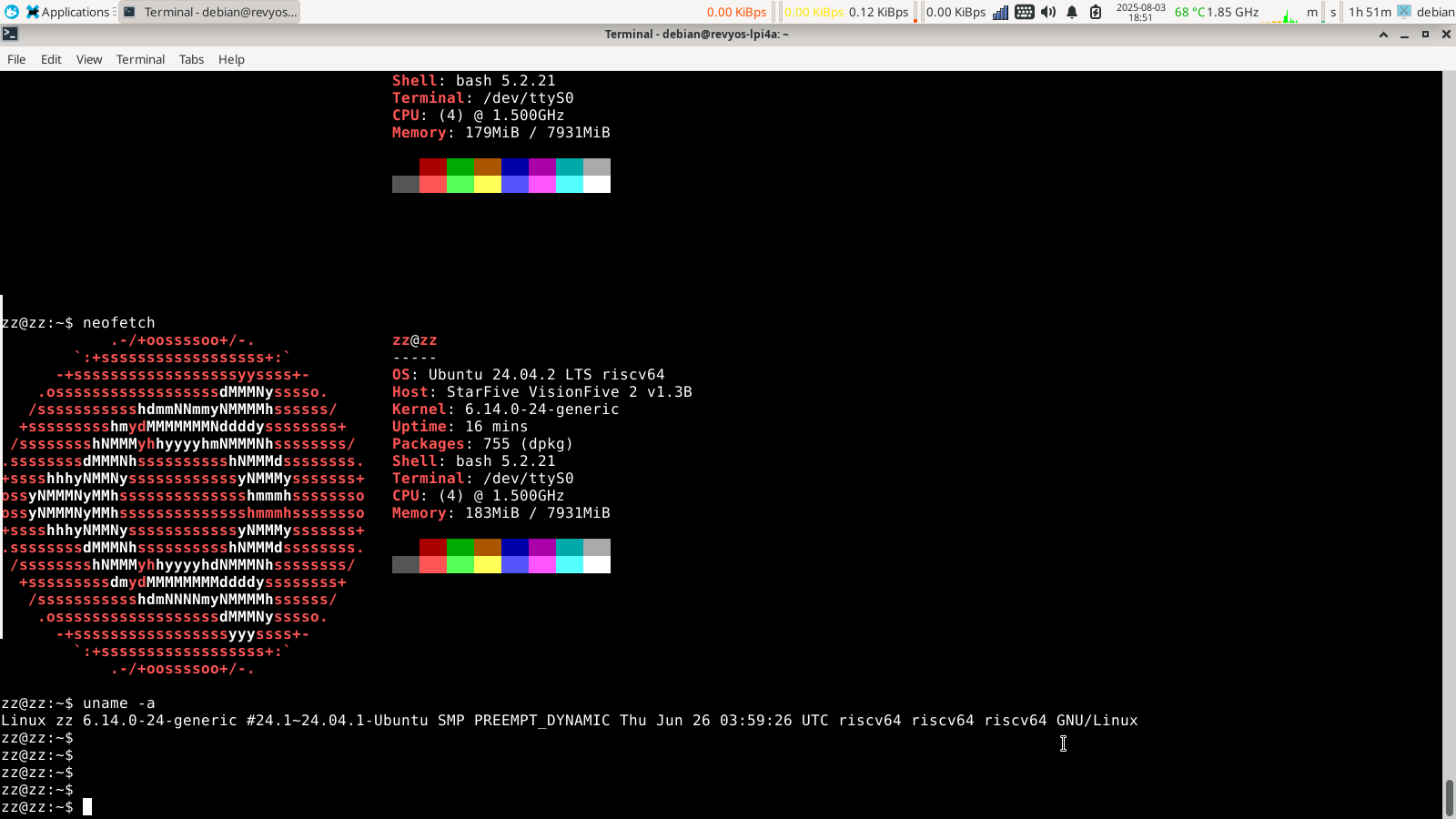Click 'GNU/Linux' at end of uname output

point(1097,720)
